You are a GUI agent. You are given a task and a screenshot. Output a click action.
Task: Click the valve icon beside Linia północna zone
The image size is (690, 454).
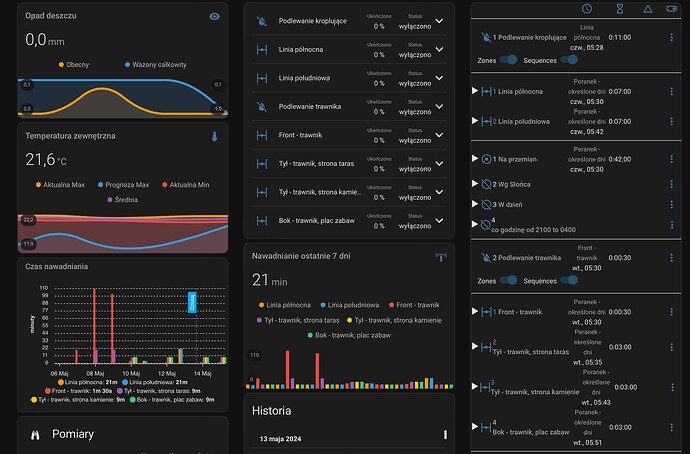pos(262,50)
